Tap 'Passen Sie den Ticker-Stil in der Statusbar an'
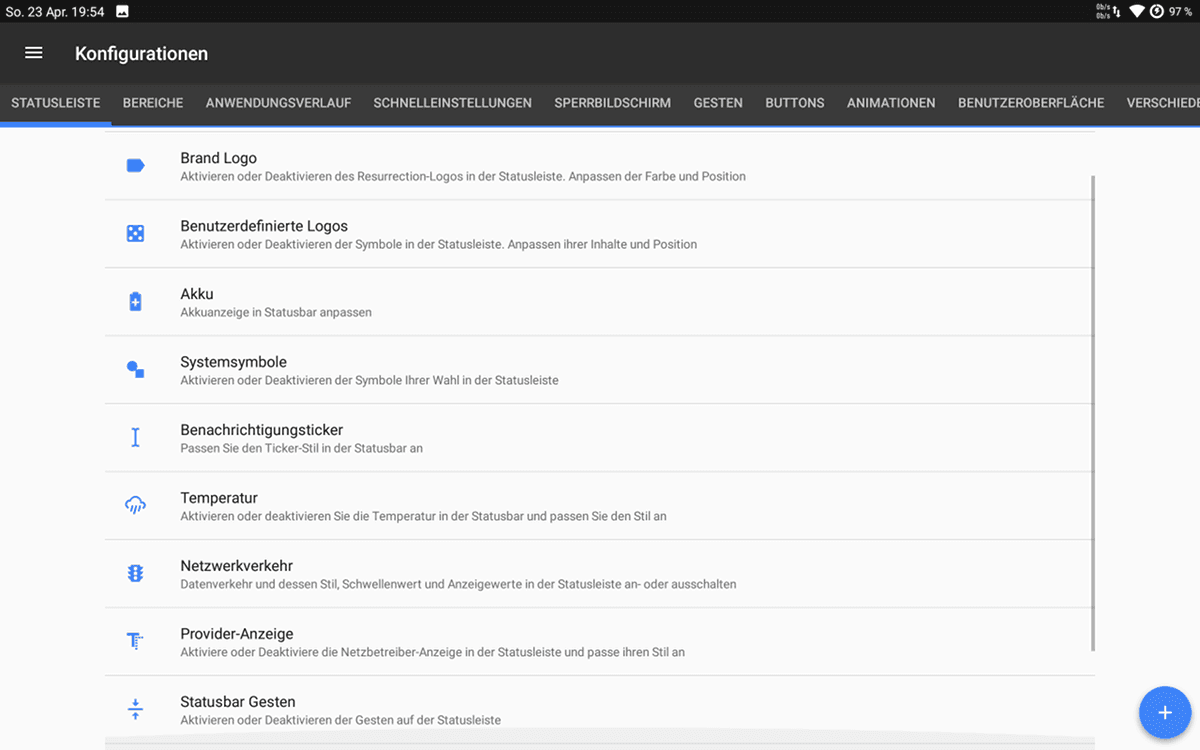The width and height of the screenshot is (1200, 750). (x=302, y=448)
